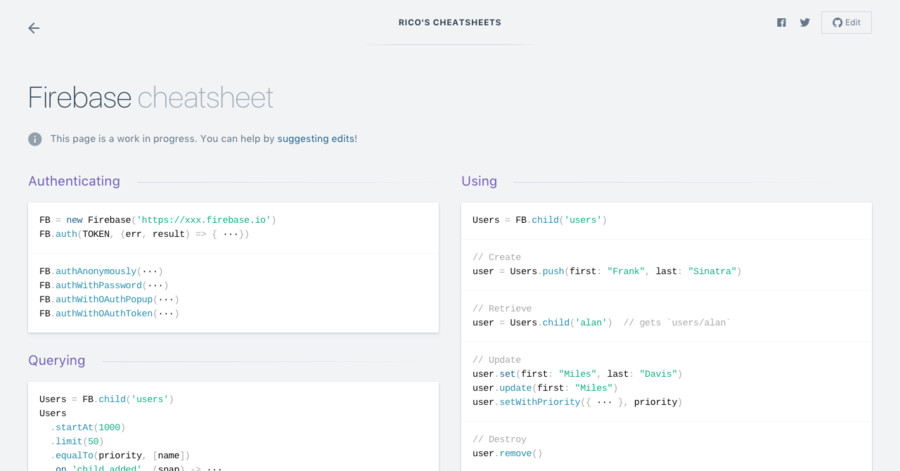Image resolution: width=900 pixels, height=471 pixels.
Task: Click the 'https://xxx.firebase.io' URL string
Action: tap(205, 220)
